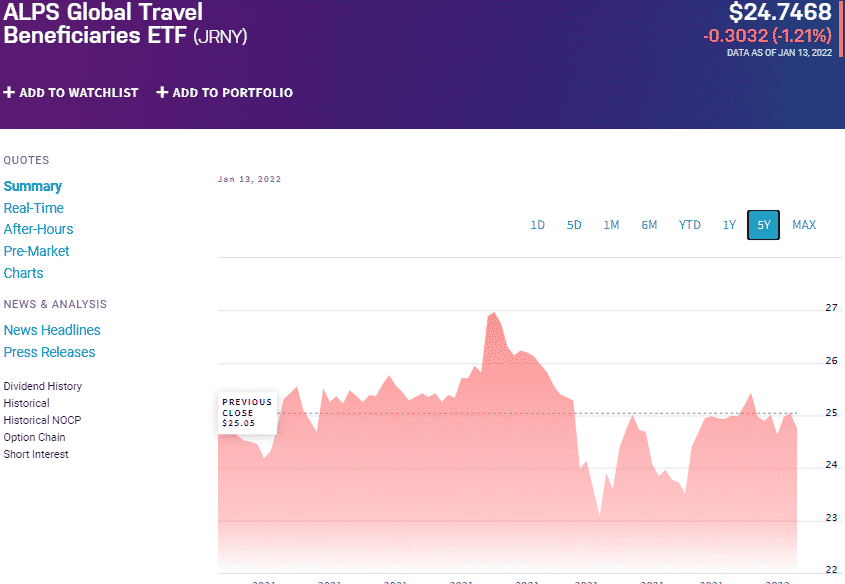The width and height of the screenshot is (845, 584).
Task: Select the MAX chart range
Action: pyautogui.click(x=804, y=225)
